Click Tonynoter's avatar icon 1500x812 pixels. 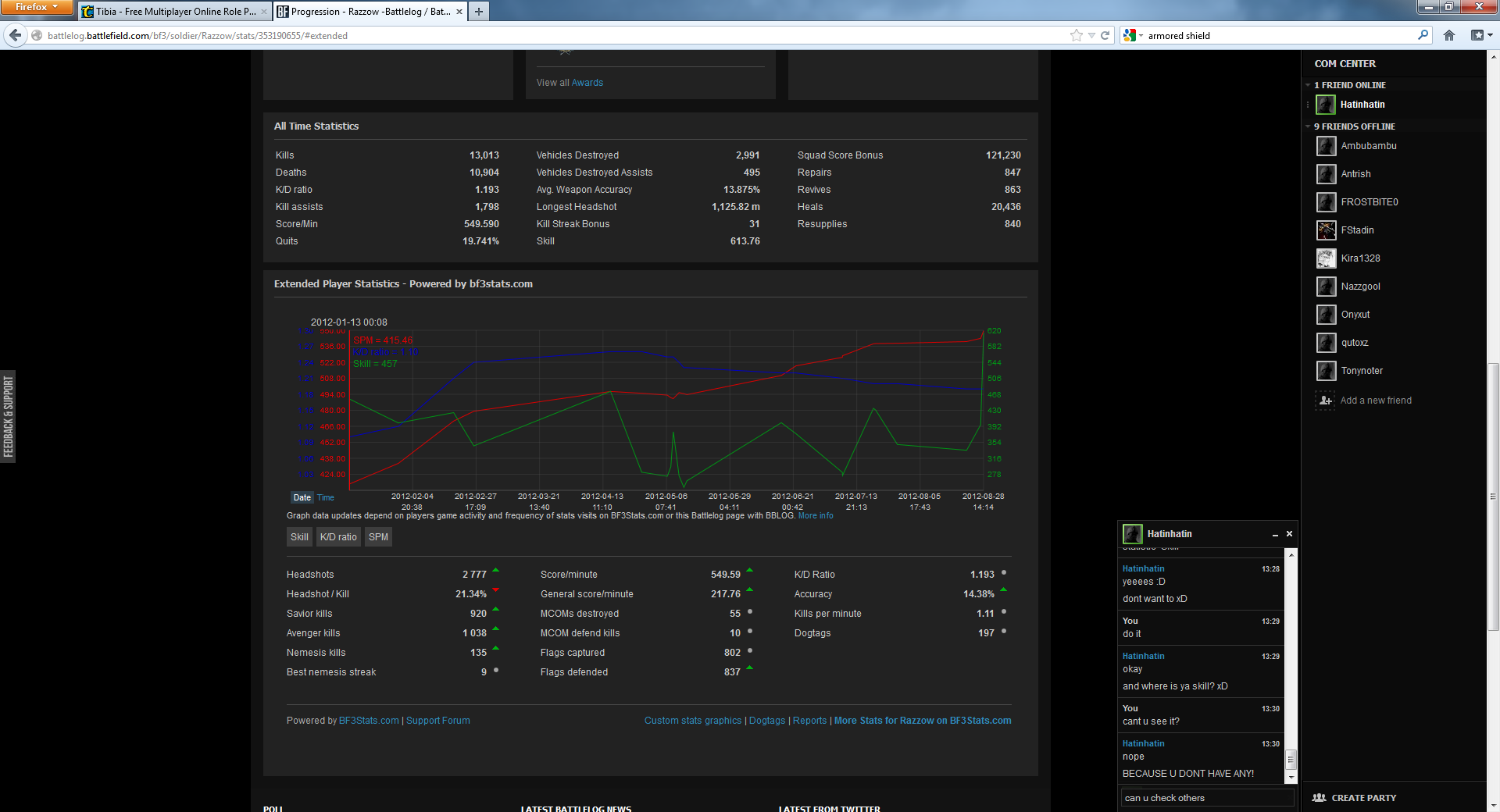point(1326,371)
